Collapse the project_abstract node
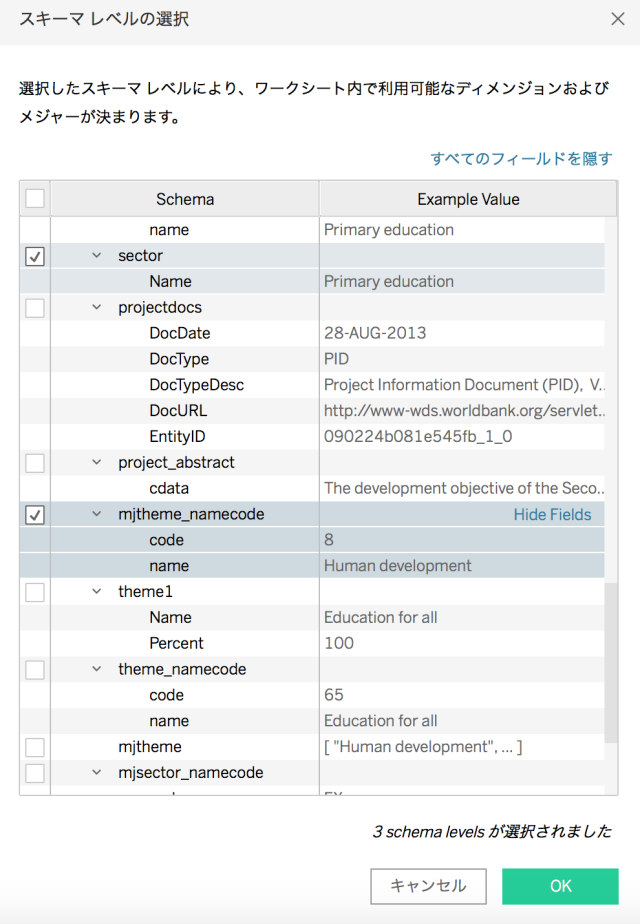Viewport: 640px width, 924px height. tap(97, 463)
